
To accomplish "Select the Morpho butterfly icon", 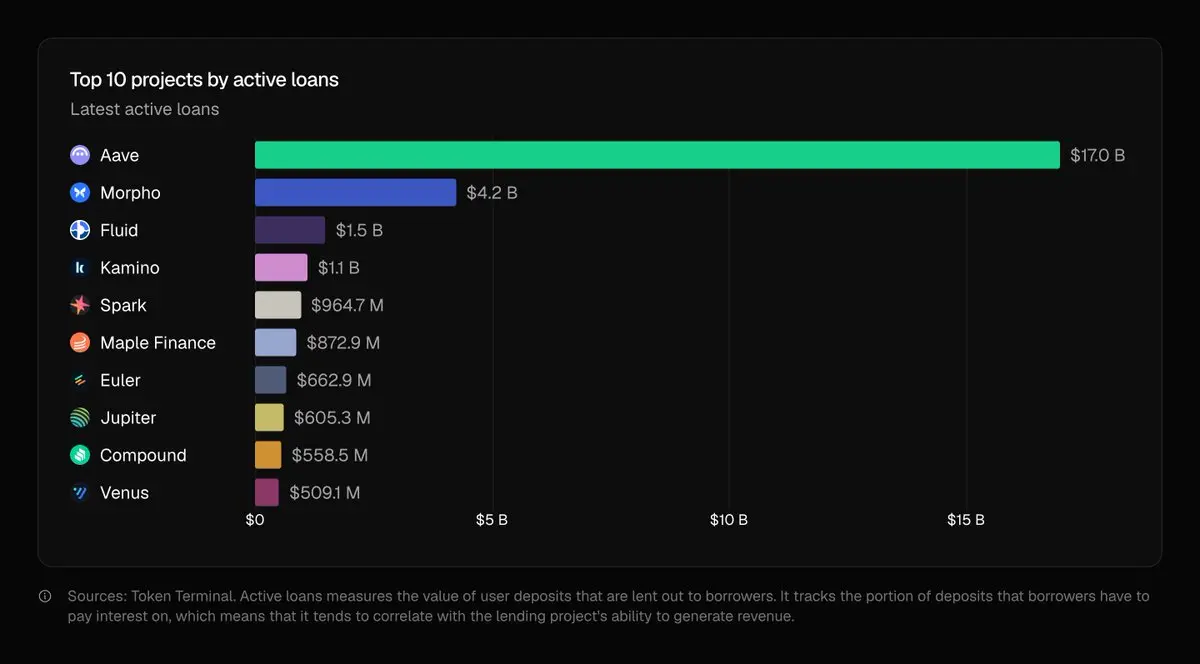I will click(x=80, y=193).
